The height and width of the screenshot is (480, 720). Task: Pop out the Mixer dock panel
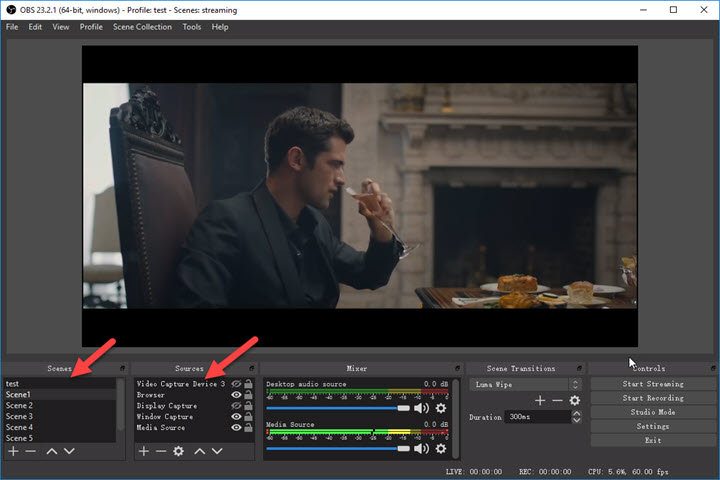click(457, 368)
